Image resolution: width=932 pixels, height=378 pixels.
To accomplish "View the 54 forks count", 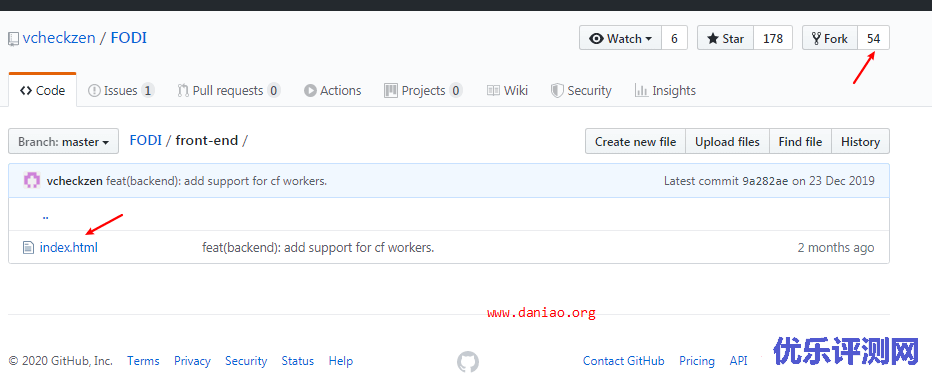I will tap(873, 38).
